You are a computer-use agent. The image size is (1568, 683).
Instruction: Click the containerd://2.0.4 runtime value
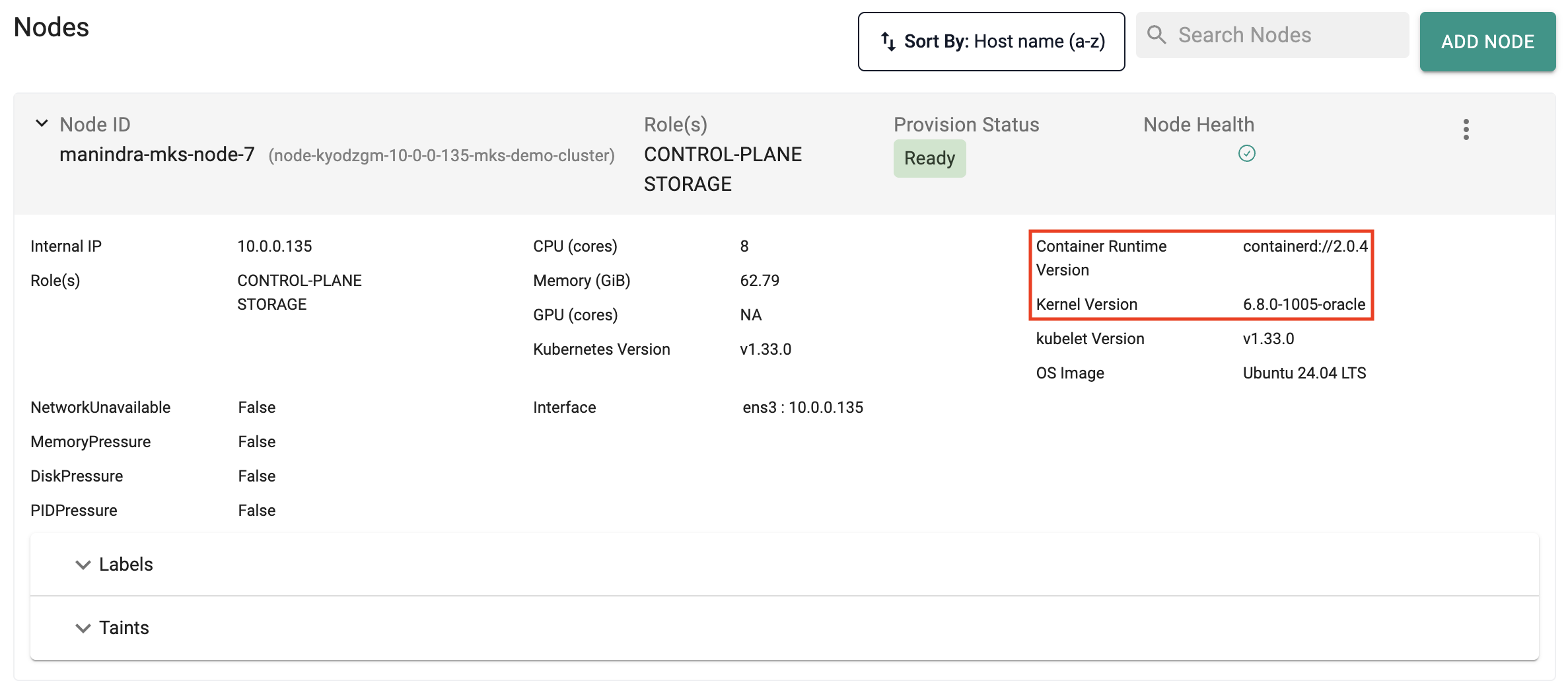1305,246
